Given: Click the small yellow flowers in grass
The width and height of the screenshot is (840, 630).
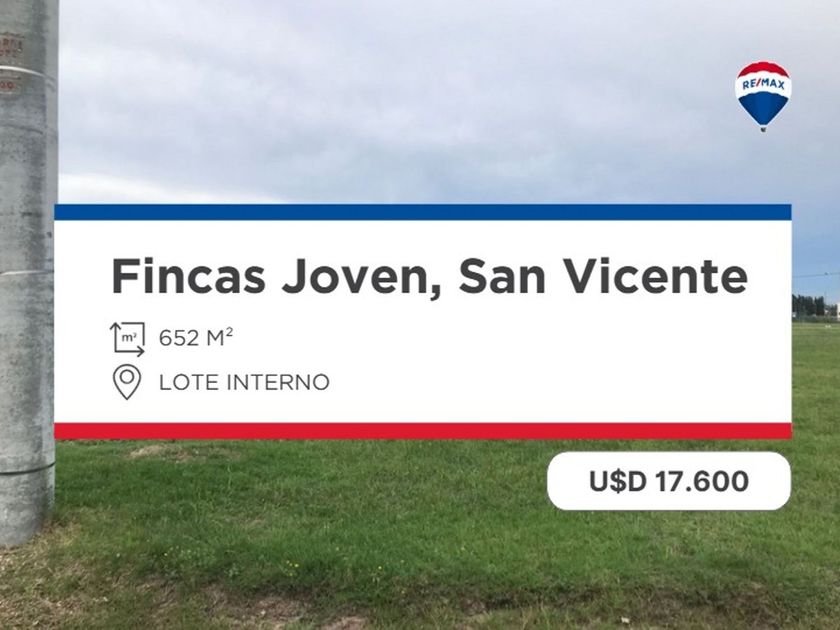Looking at the screenshot, I should coord(292,565).
